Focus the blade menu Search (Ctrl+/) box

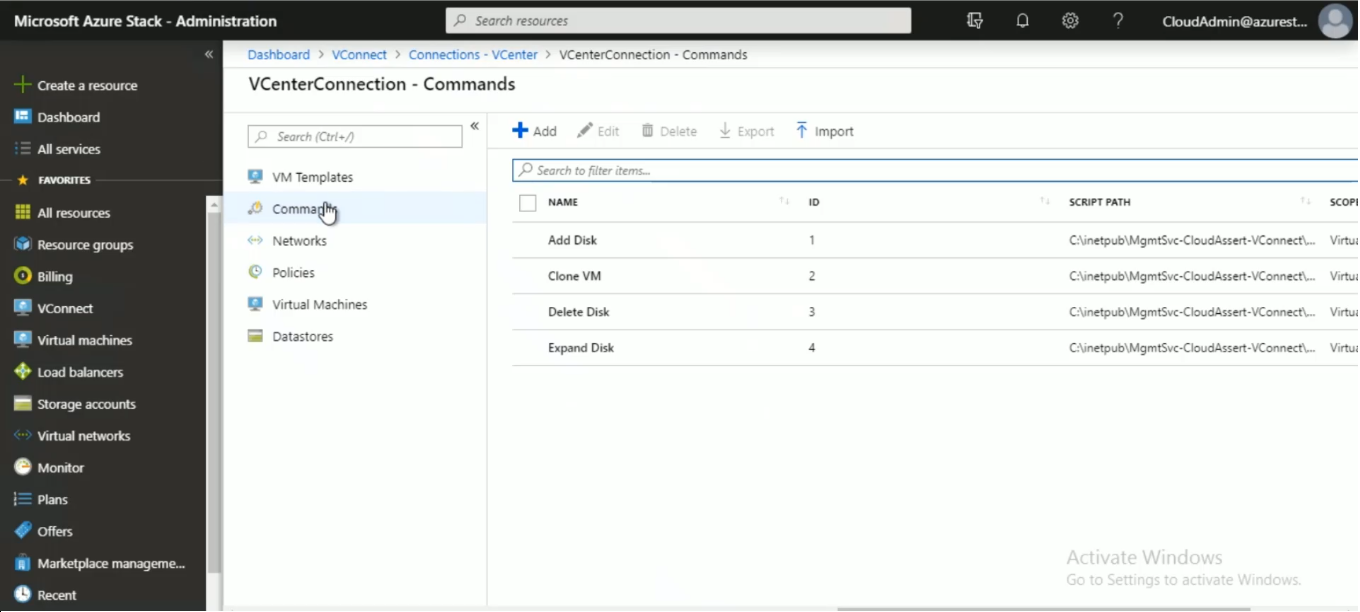pyautogui.click(x=355, y=136)
